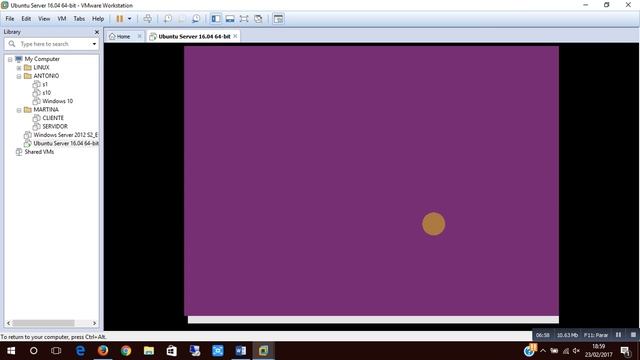This screenshot has height=360, width=640.
Task: Open the Windows Store from the taskbar
Action: (171, 351)
